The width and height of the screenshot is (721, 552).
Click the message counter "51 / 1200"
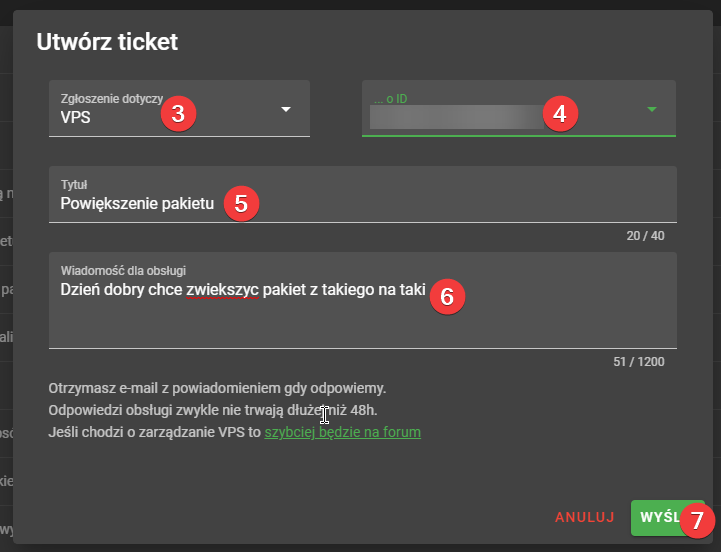pyautogui.click(x=638, y=362)
